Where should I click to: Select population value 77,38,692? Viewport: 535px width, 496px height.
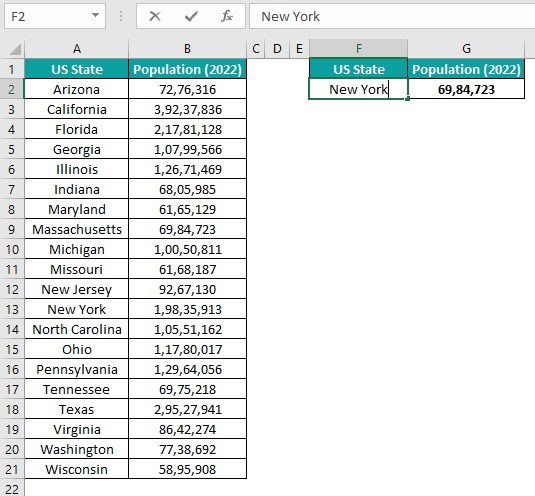(187, 449)
